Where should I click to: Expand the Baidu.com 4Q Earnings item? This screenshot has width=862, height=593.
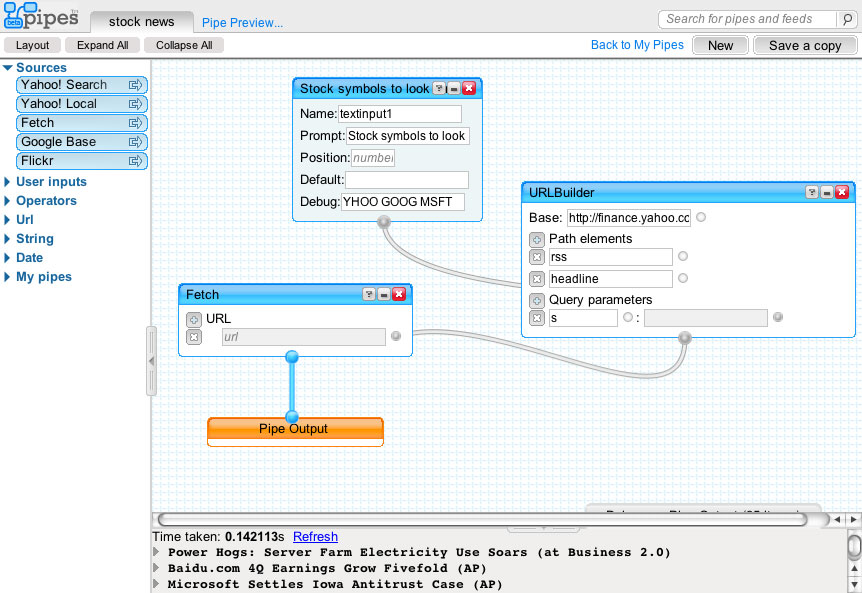pyautogui.click(x=157, y=568)
